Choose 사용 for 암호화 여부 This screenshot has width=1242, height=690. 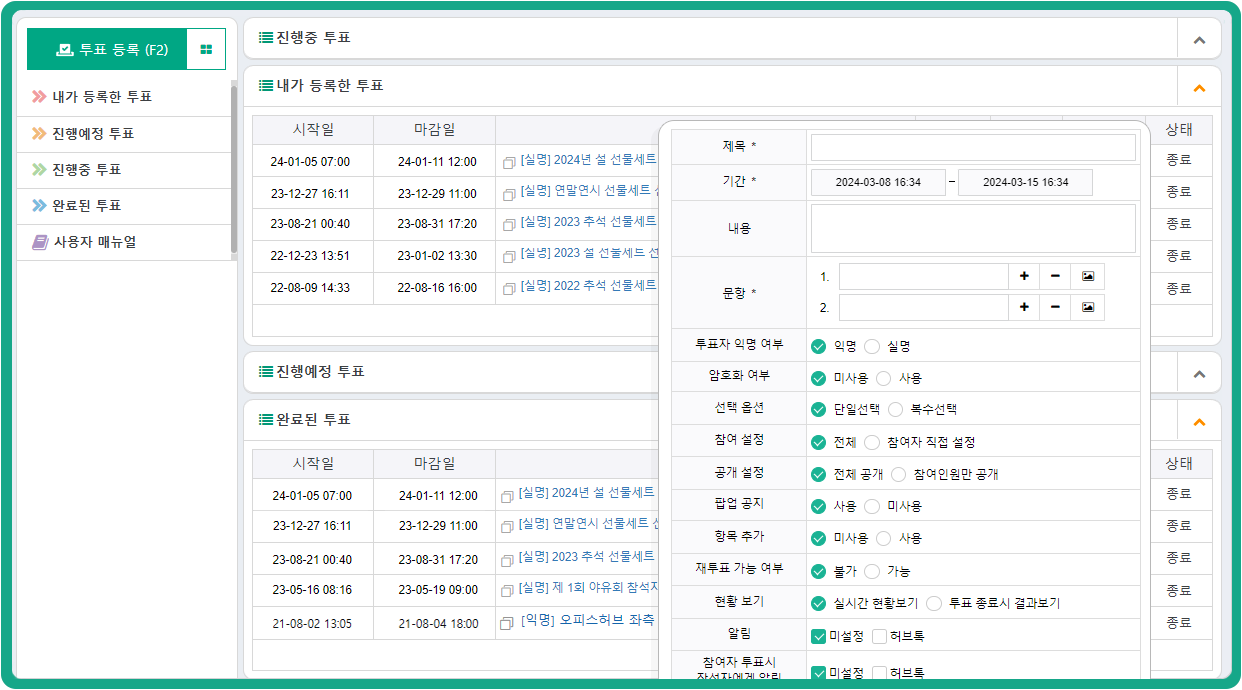tap(884, 378)
